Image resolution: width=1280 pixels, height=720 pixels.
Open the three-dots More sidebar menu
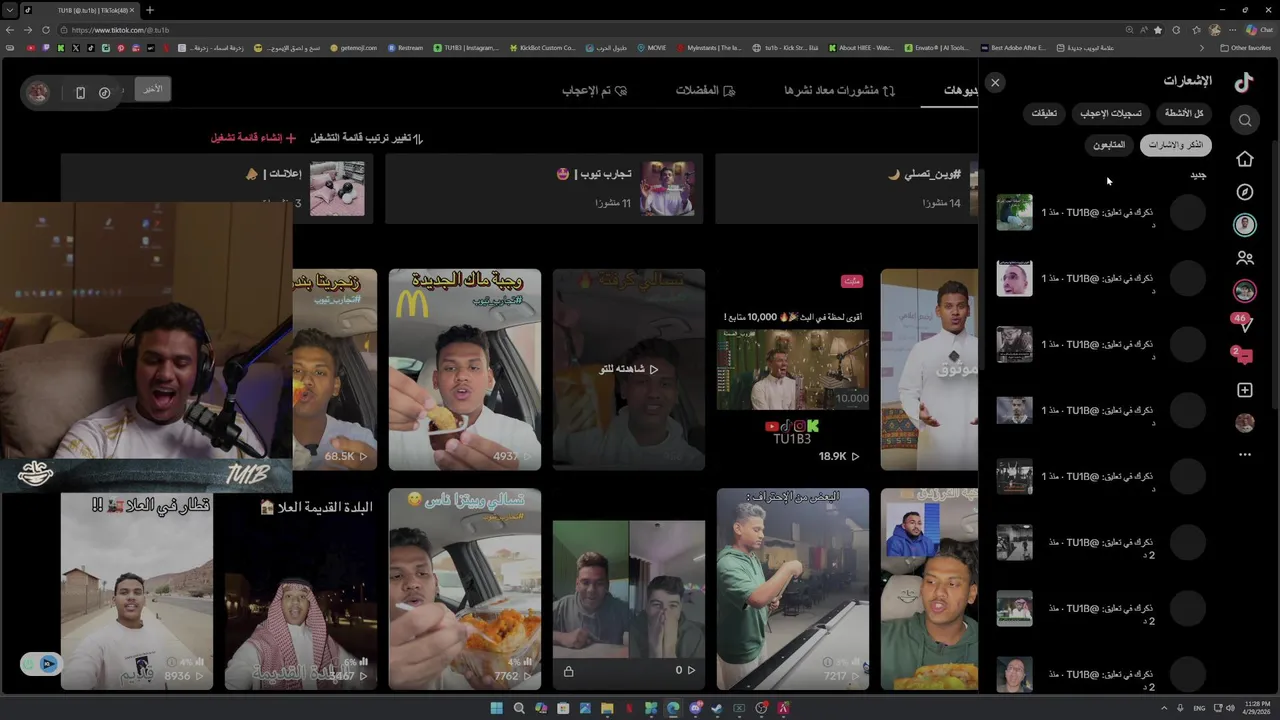(x=1245, y=455)
